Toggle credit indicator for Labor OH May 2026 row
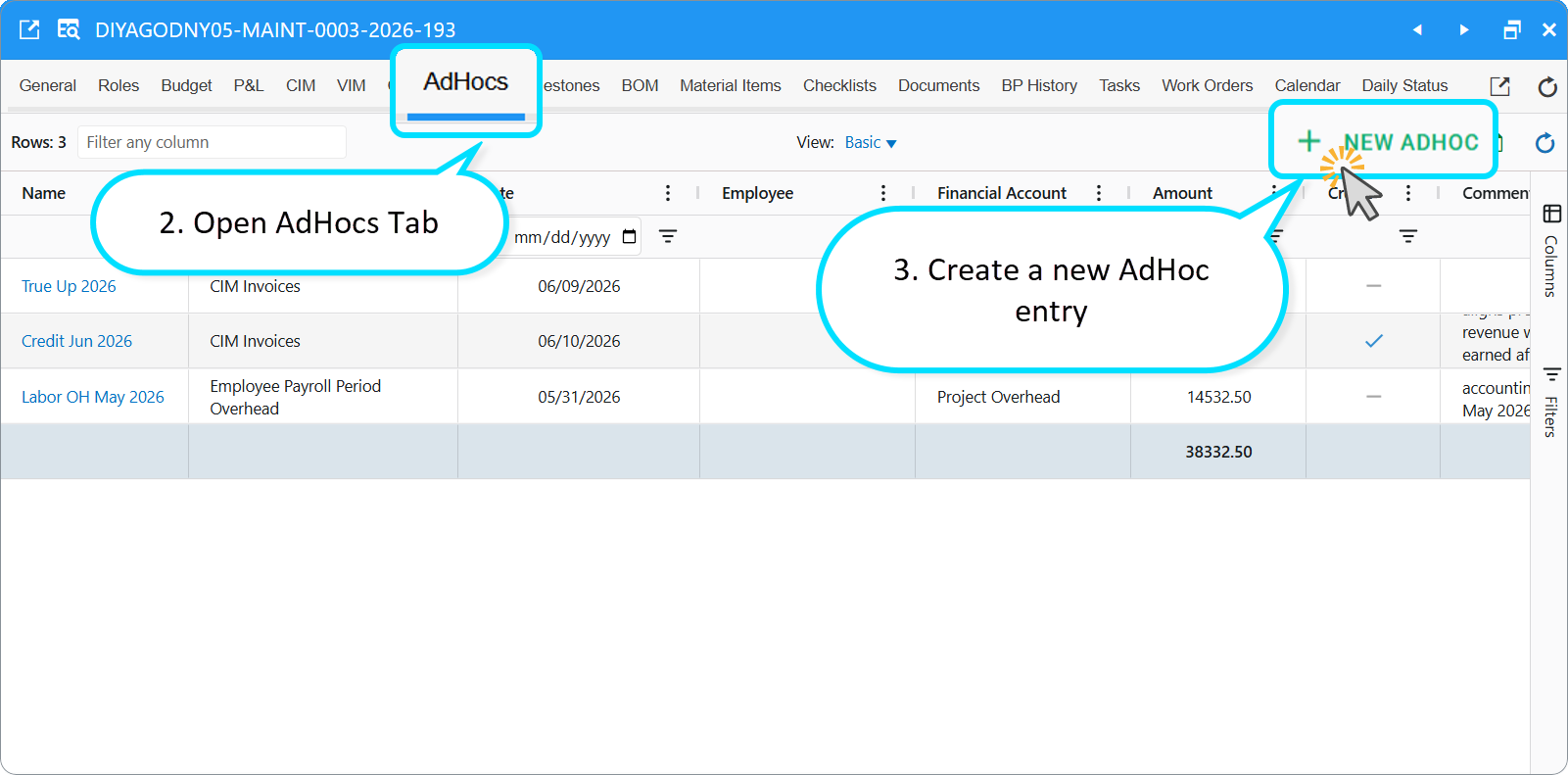1568x775 pixels. 1374,397
